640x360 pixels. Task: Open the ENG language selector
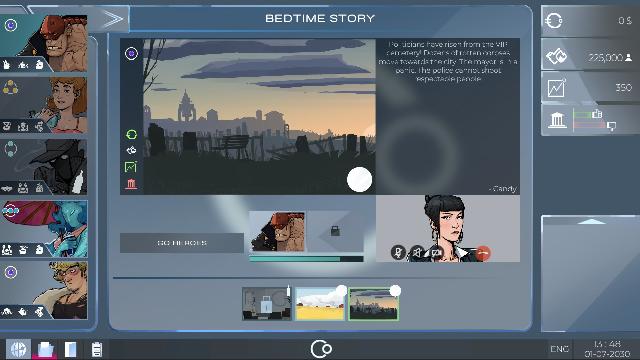tap(559, 349)
